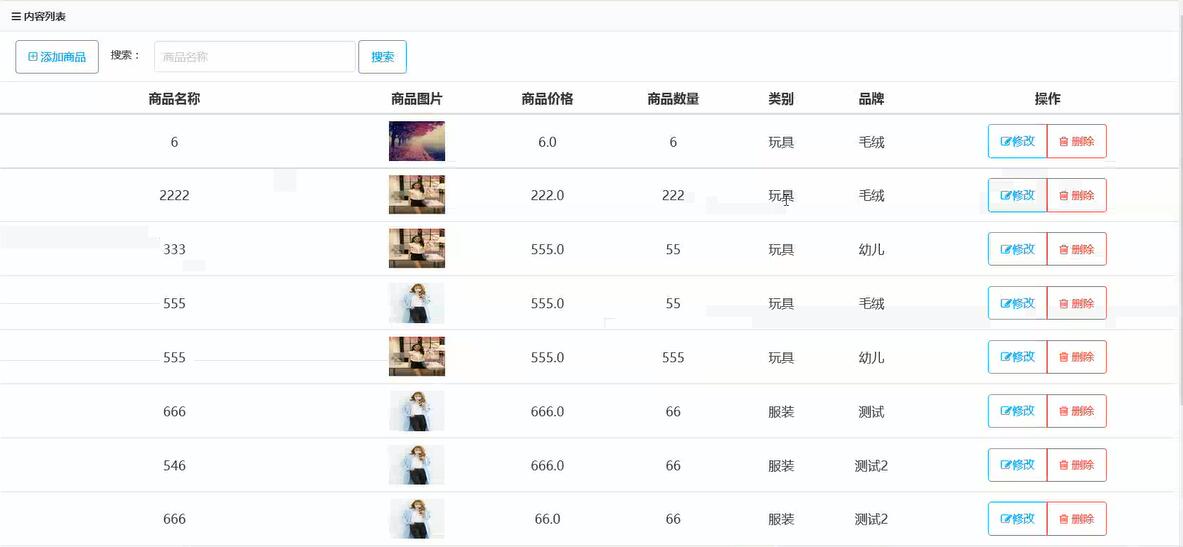Image resolution: width=1183 pixels, height=547 pixels.
Task: Open thumbnail of product 555 with quantity 555
Action: [416, 356]
